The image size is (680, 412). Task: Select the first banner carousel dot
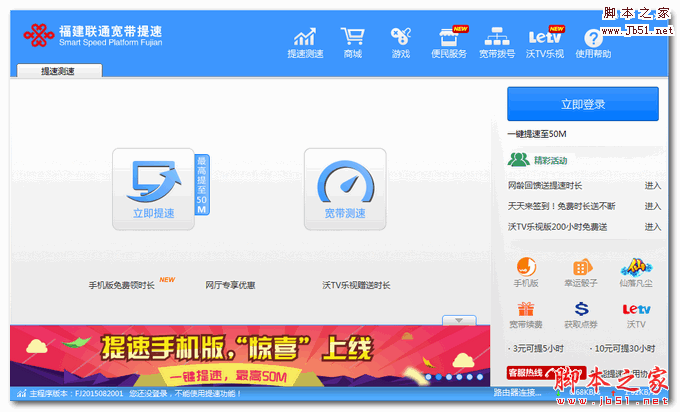tap(428, 377)
